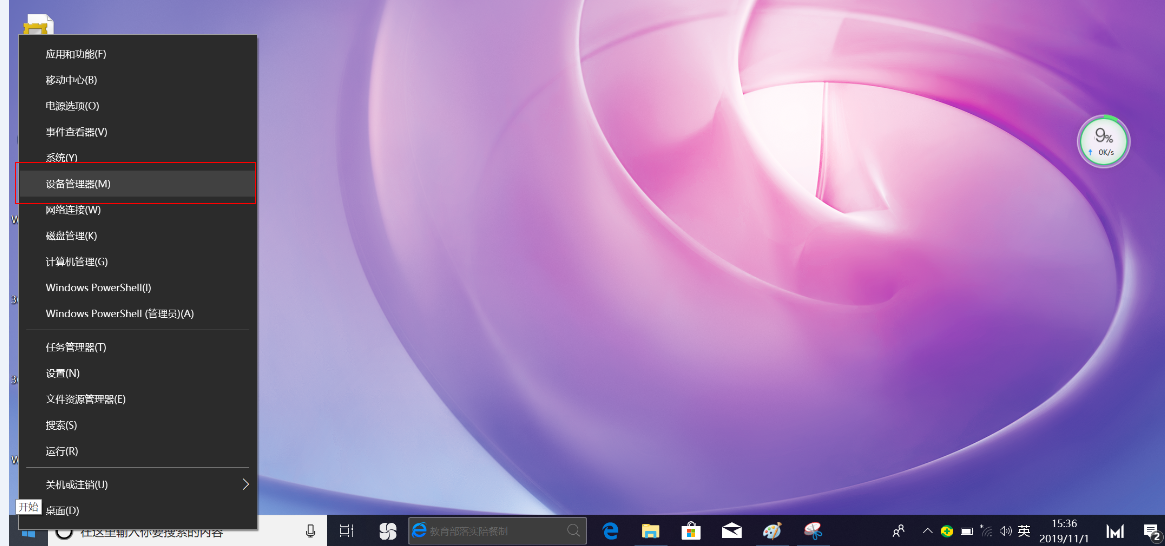Open the Mail app on taskbar
Image resolution: width=1165 pixels, height=546 pixels.
tap(732, 531)
